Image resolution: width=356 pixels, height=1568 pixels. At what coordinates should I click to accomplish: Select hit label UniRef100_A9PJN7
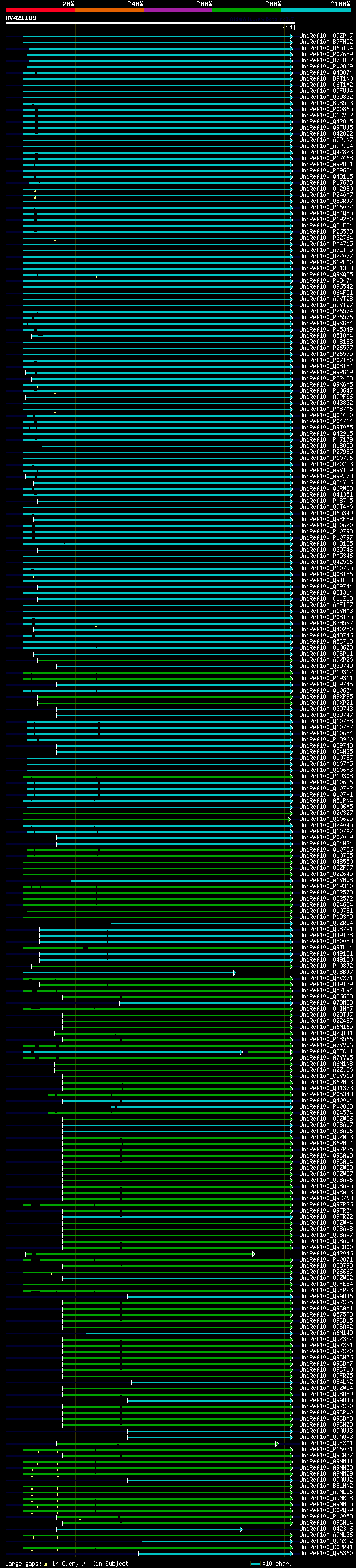pyautogui.click(x=325, y=140)
